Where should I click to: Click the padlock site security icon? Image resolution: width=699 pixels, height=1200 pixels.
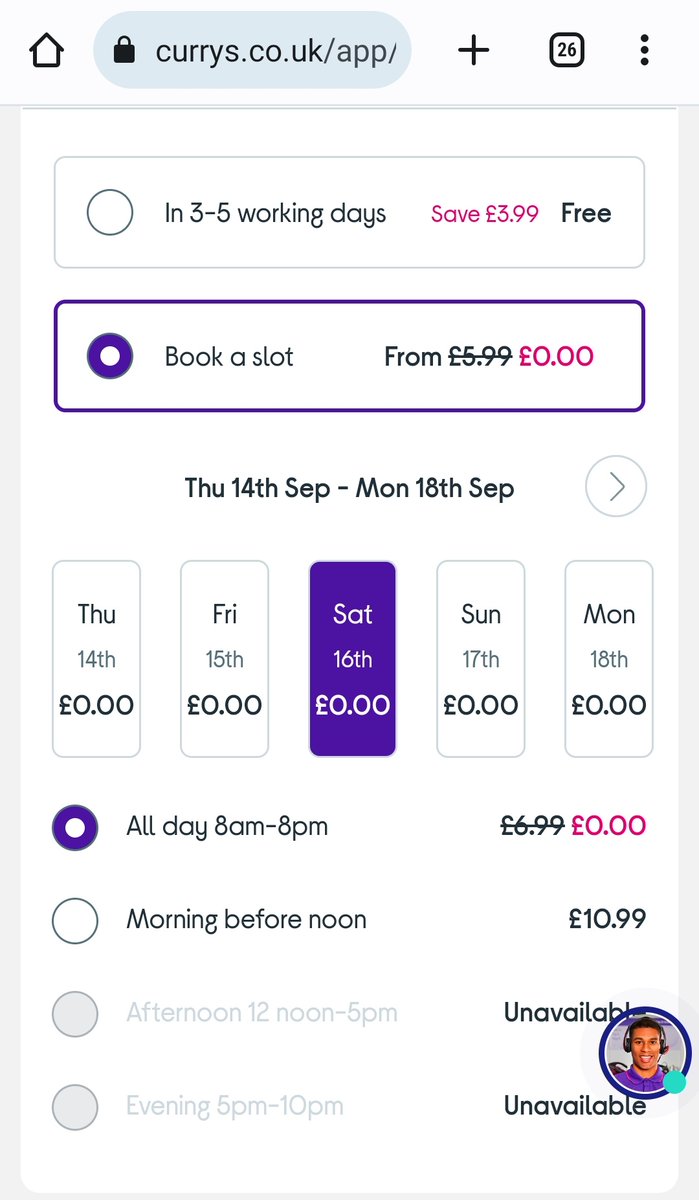pos(124,50)
